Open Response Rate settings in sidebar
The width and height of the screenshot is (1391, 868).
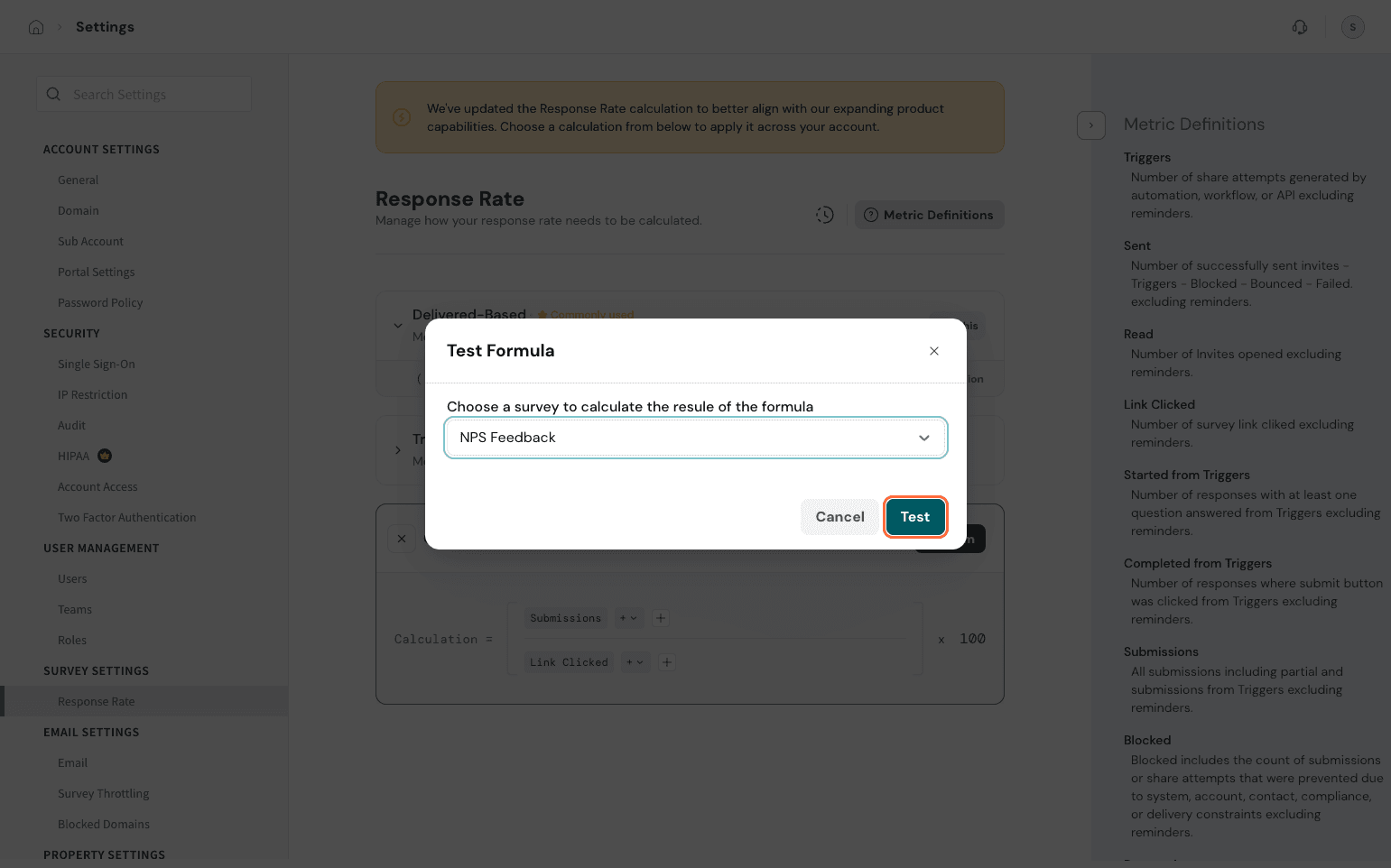(x=96, y=701)
